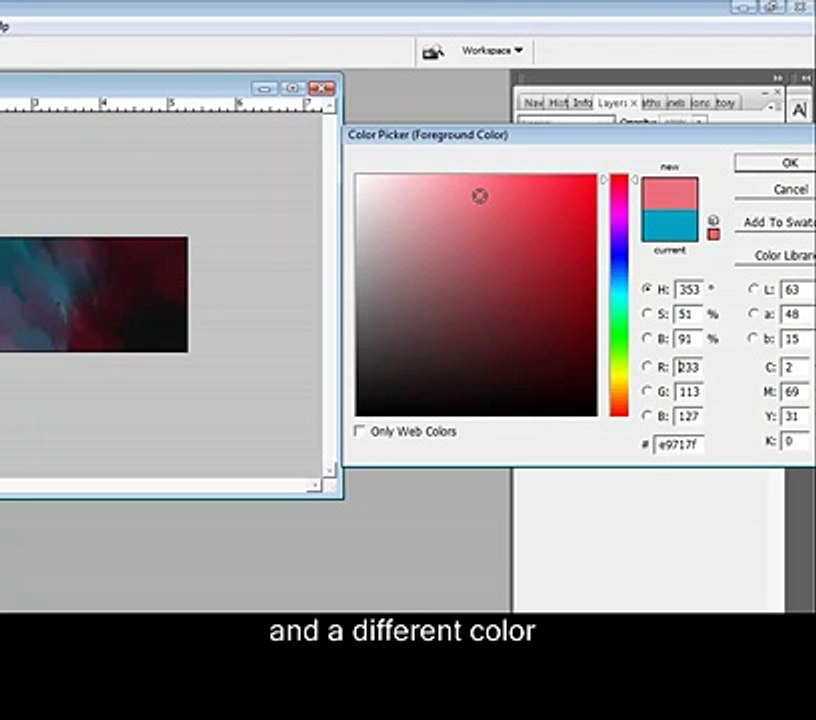This screenshot has width=816, height=720.
Task: Select the H hue radio button
Action: 647,288
